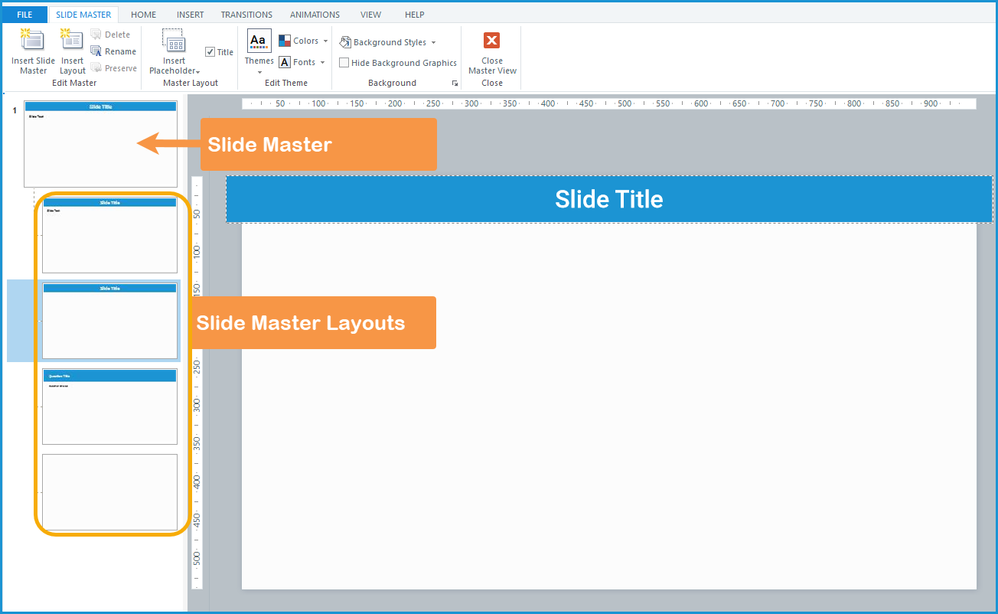Image resolution: width=998 pixels, height=614 pixels.
Task: Open the Background group dialog launcher
Action: (454, 83)
